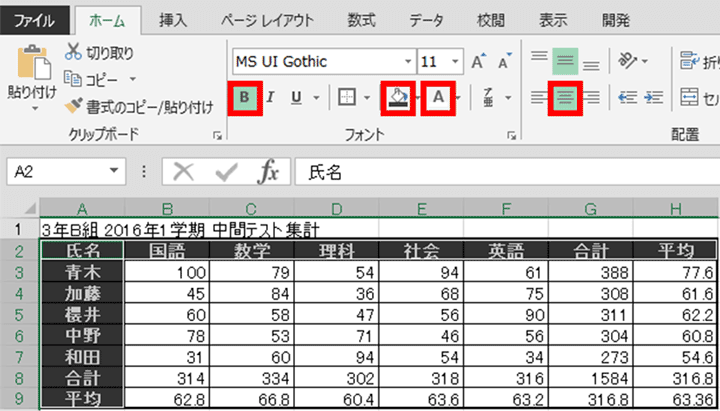Open the font size 11 dropdown

point(455,62)
